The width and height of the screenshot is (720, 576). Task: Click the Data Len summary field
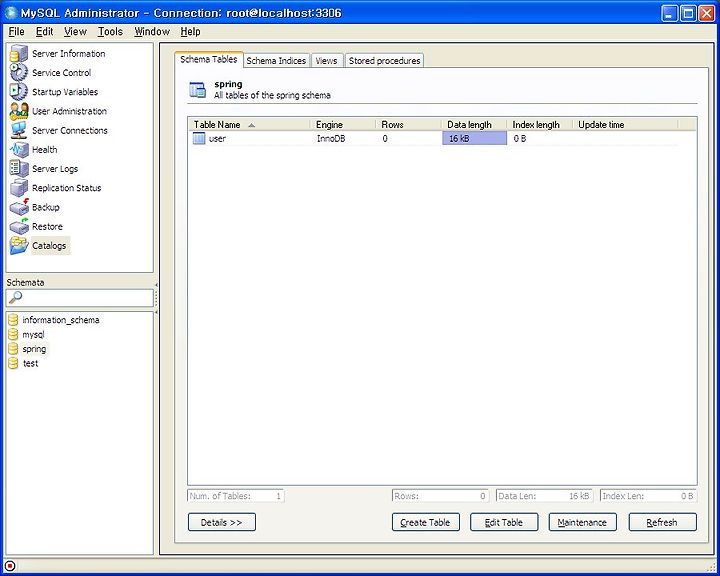[545, 496]
